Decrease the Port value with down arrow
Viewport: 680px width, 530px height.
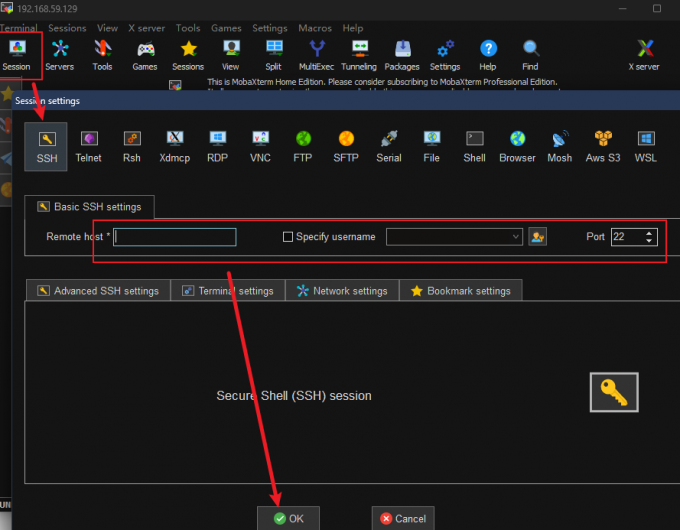(649, 241)
